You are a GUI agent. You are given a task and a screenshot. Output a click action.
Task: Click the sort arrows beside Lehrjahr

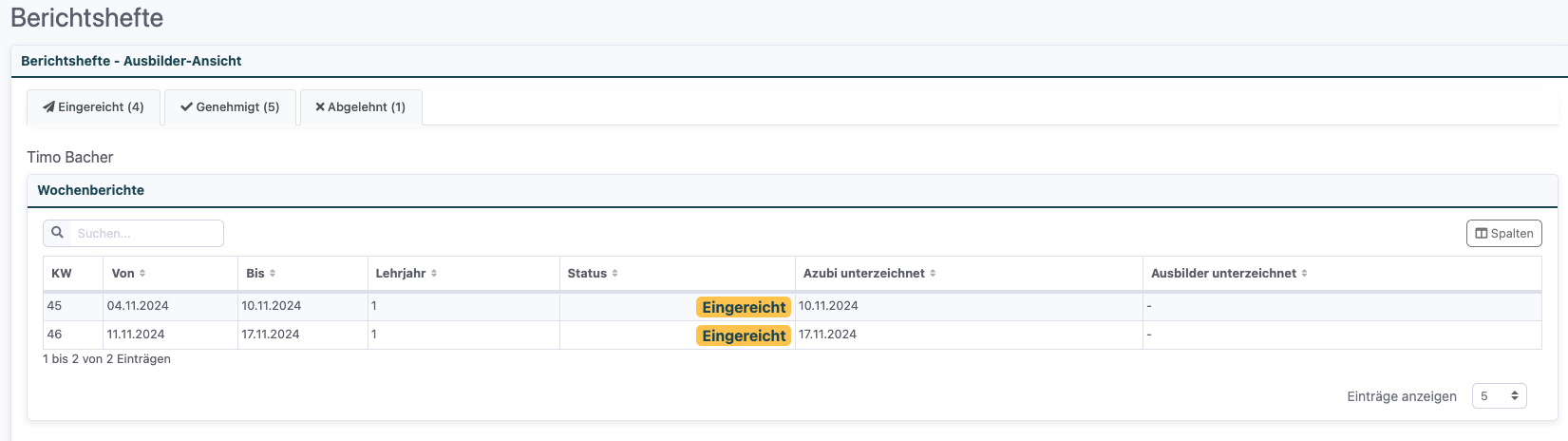(434, 274)
